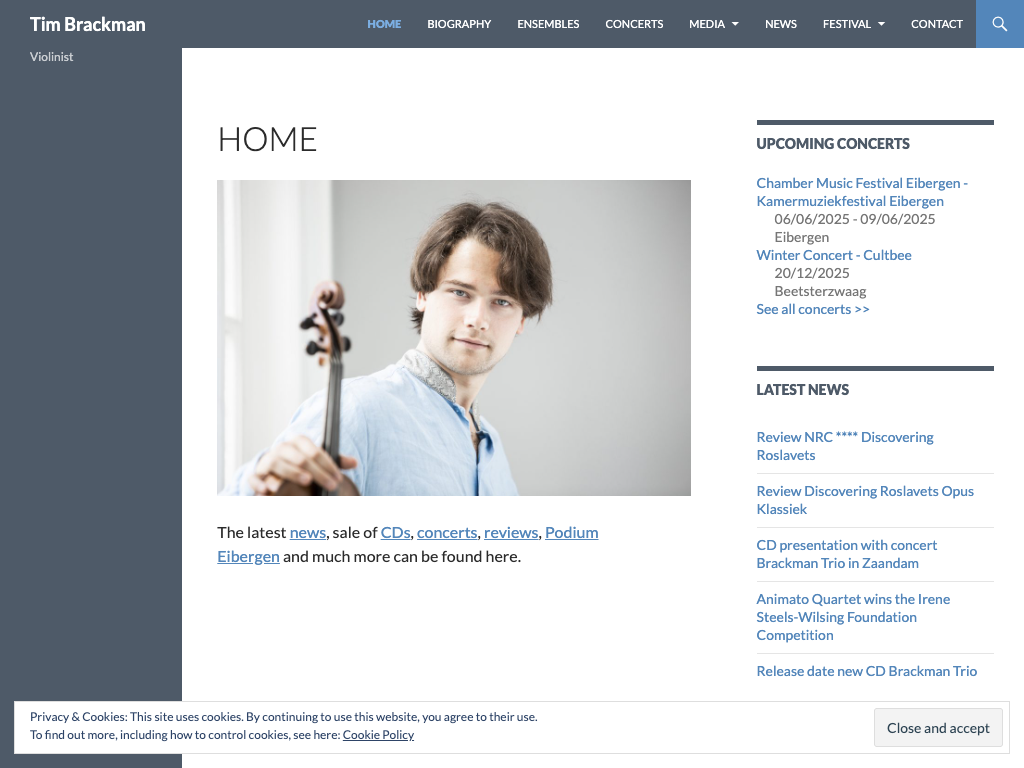
Task: Expand the Media dropdown menu
Action: (x=714, y=24)
